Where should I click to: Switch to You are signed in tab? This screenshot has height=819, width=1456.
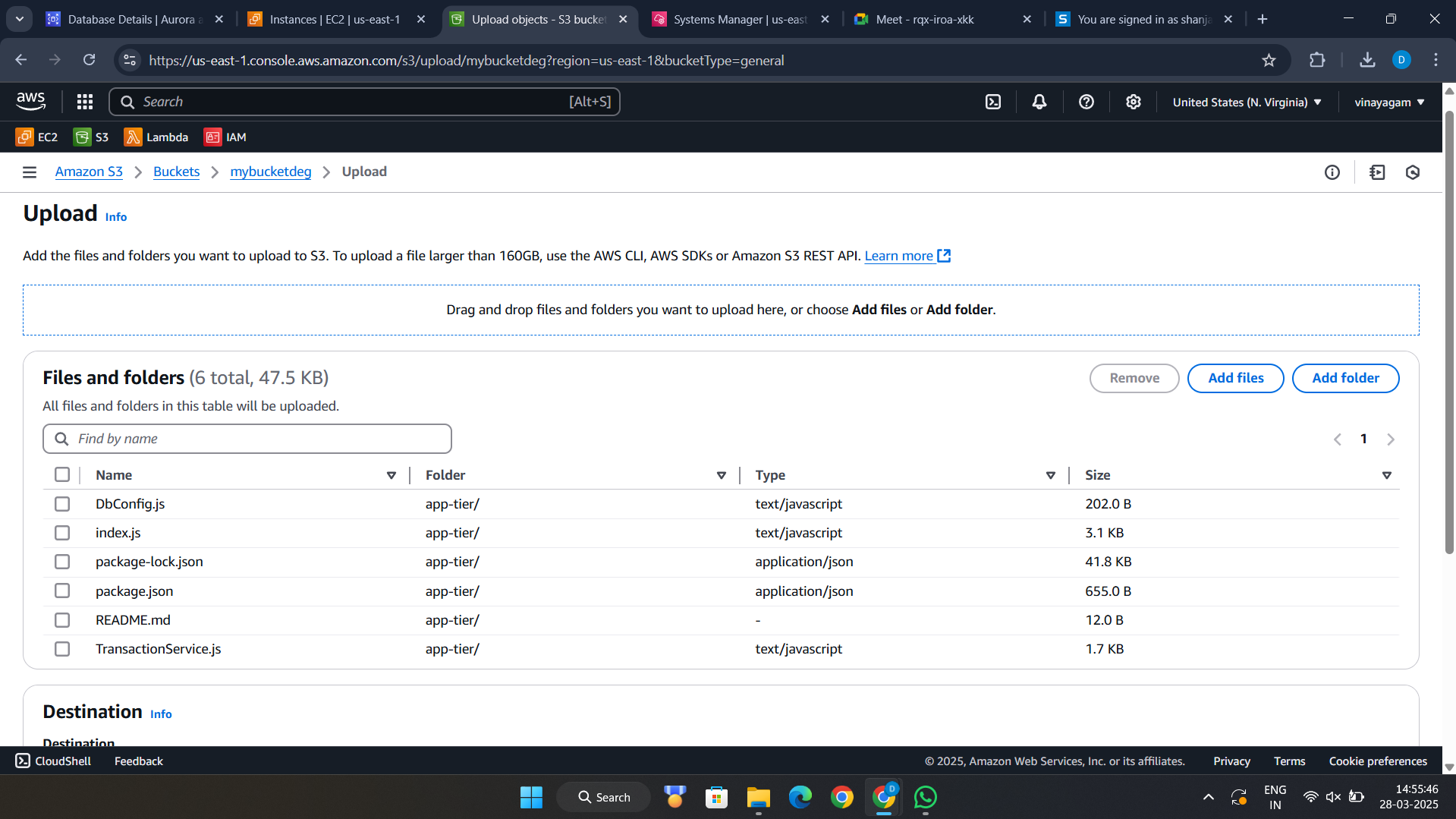(1146, 19)
